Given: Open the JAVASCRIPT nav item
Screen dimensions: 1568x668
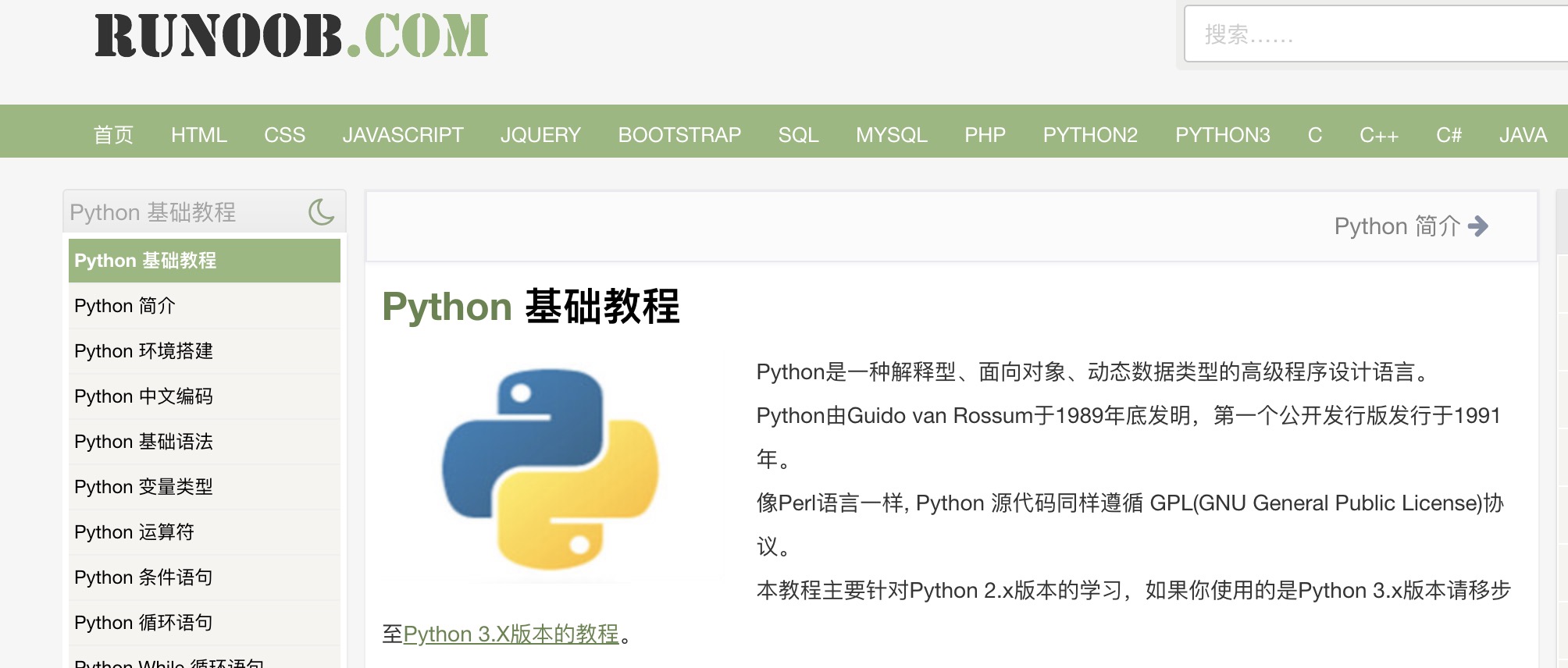Looking at the screenshot, I should [x=403, y=135].
